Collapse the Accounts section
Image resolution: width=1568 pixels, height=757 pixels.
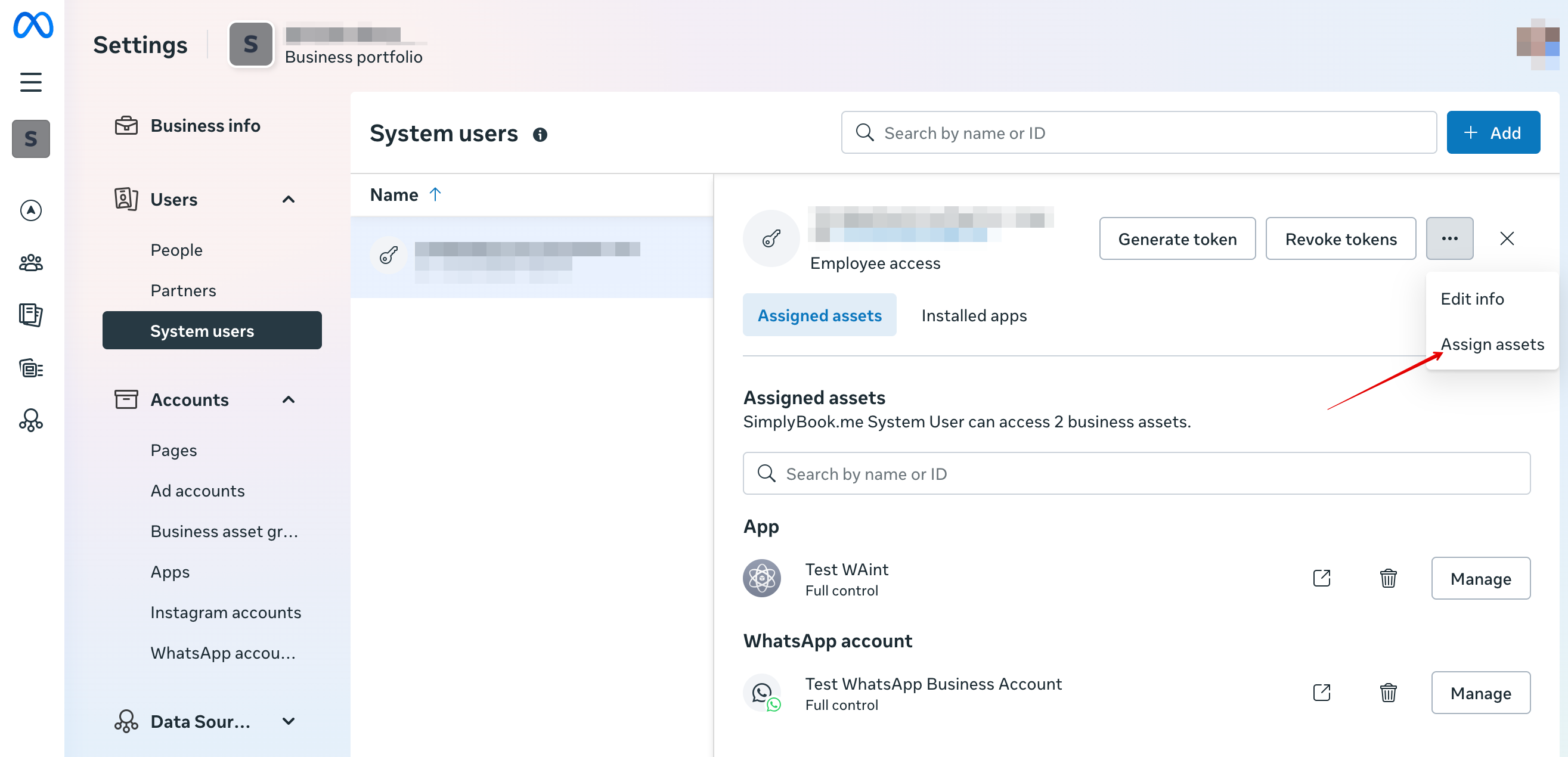[x=289, y=400]
